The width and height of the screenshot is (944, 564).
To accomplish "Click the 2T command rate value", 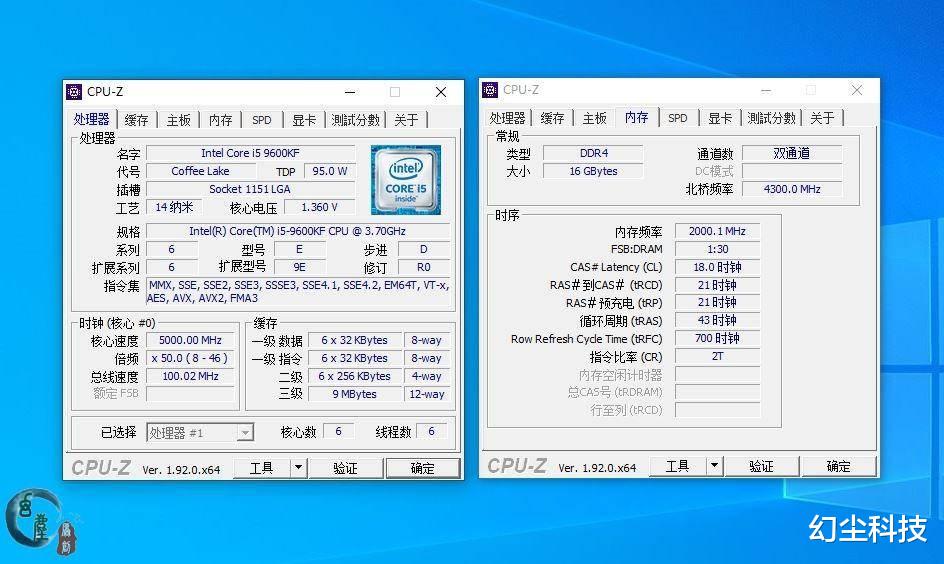I will coord(718,356).
